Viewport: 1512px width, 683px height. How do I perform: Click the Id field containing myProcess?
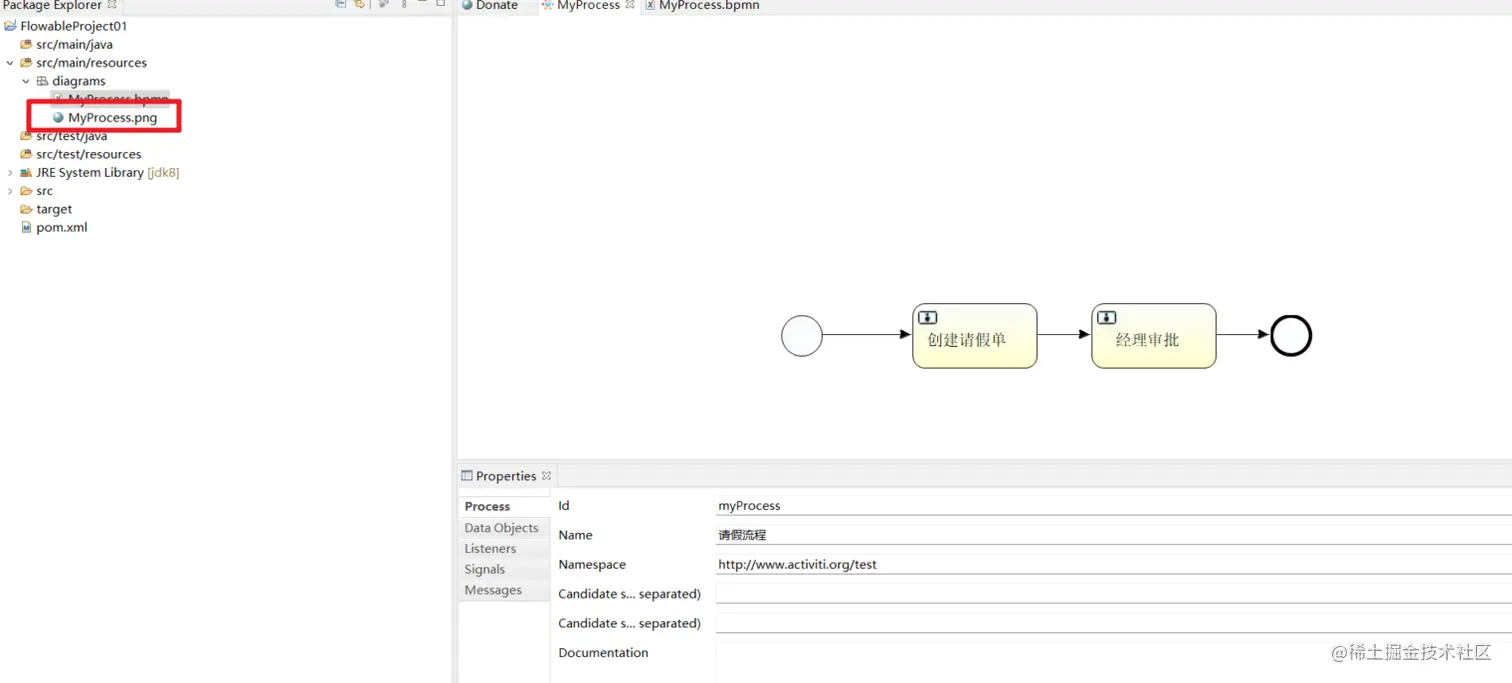1113,506
